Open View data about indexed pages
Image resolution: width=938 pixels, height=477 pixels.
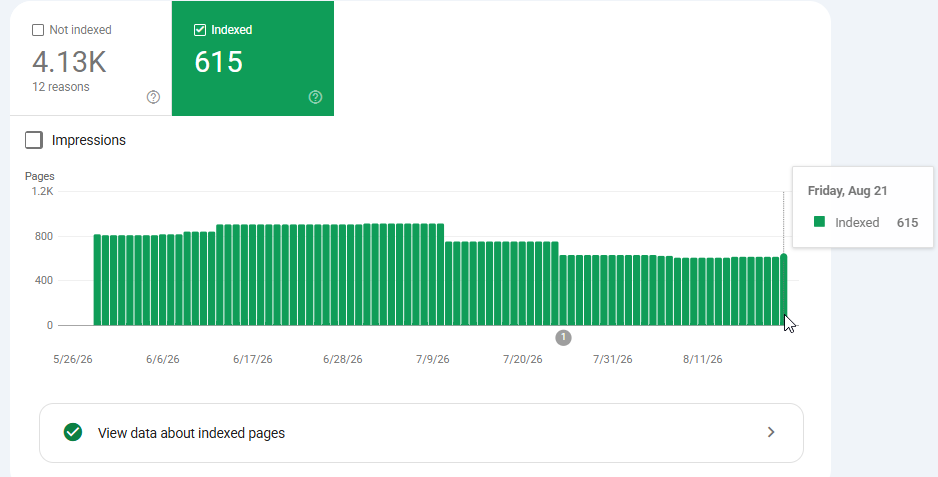[x=421, y=433]
